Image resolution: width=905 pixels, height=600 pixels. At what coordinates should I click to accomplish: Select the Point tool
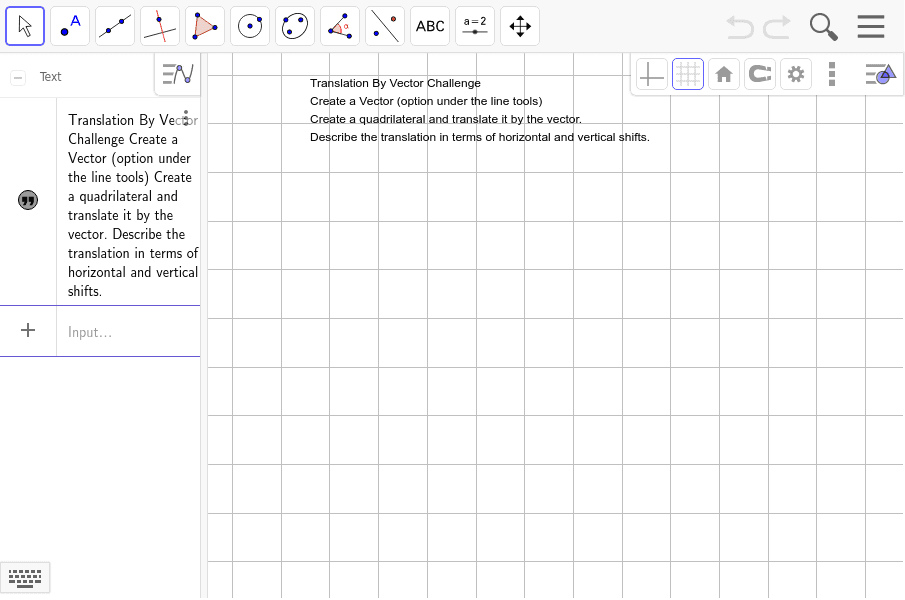[x=70, y=26]
